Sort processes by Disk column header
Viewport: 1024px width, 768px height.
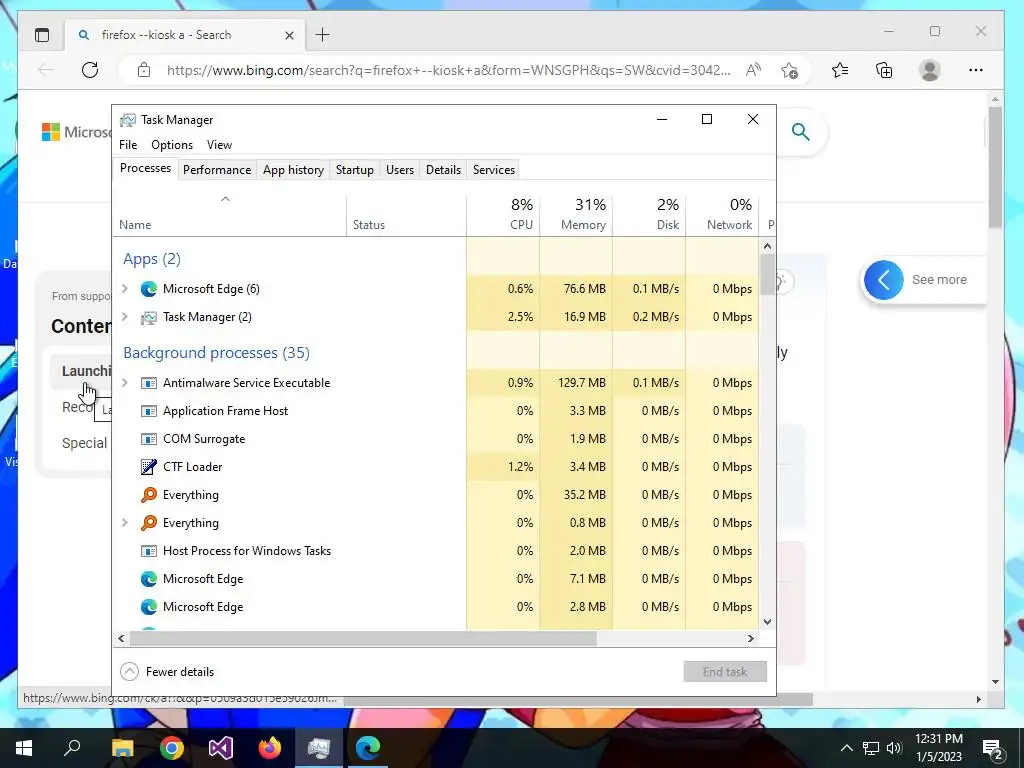[649, 214]
